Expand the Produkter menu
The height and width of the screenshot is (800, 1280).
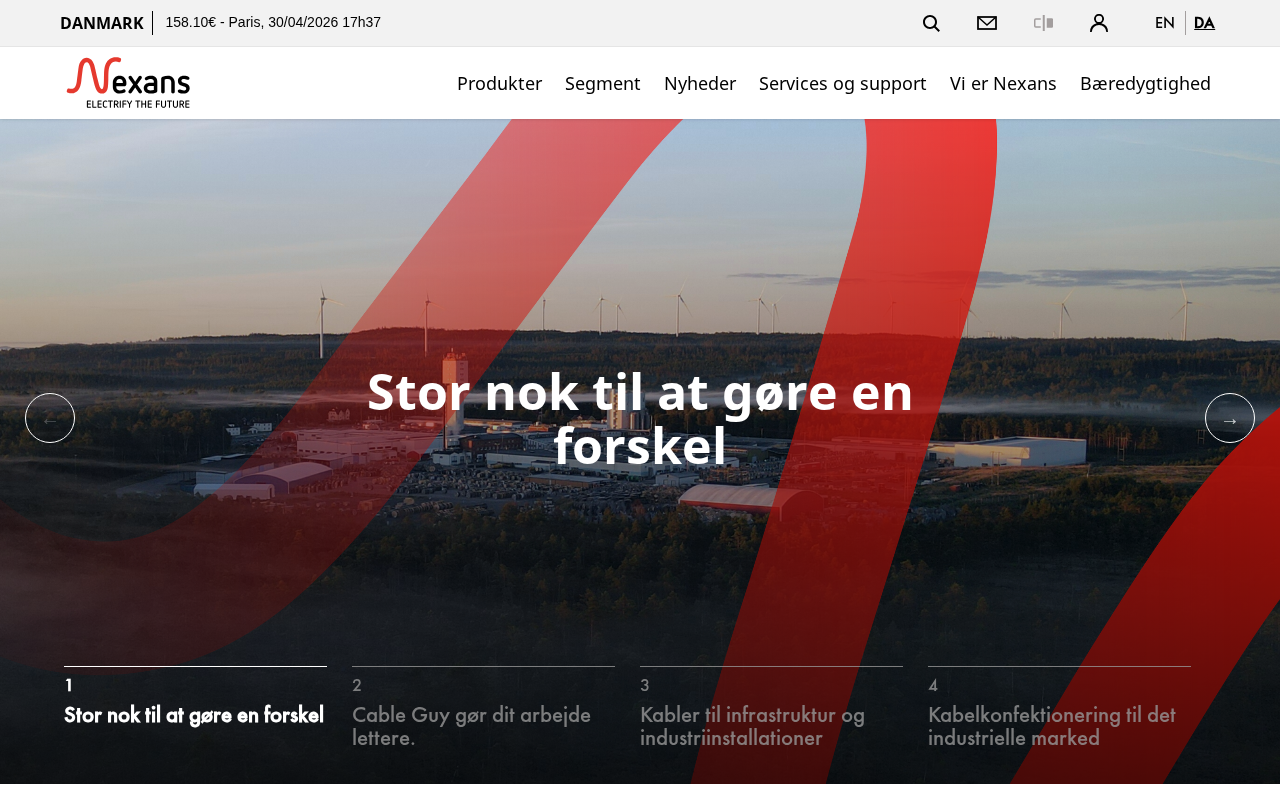click(x=499, y=83)
